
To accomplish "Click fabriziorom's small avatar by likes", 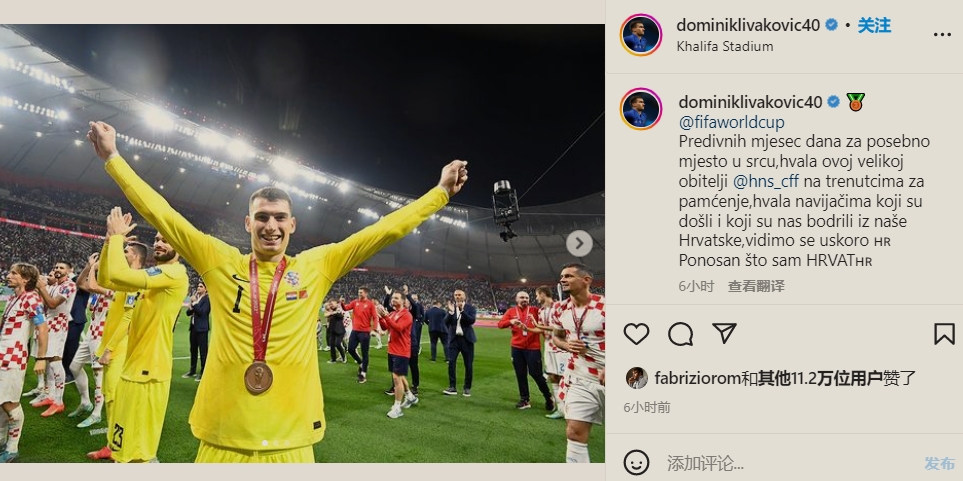I will coord(636,378).
